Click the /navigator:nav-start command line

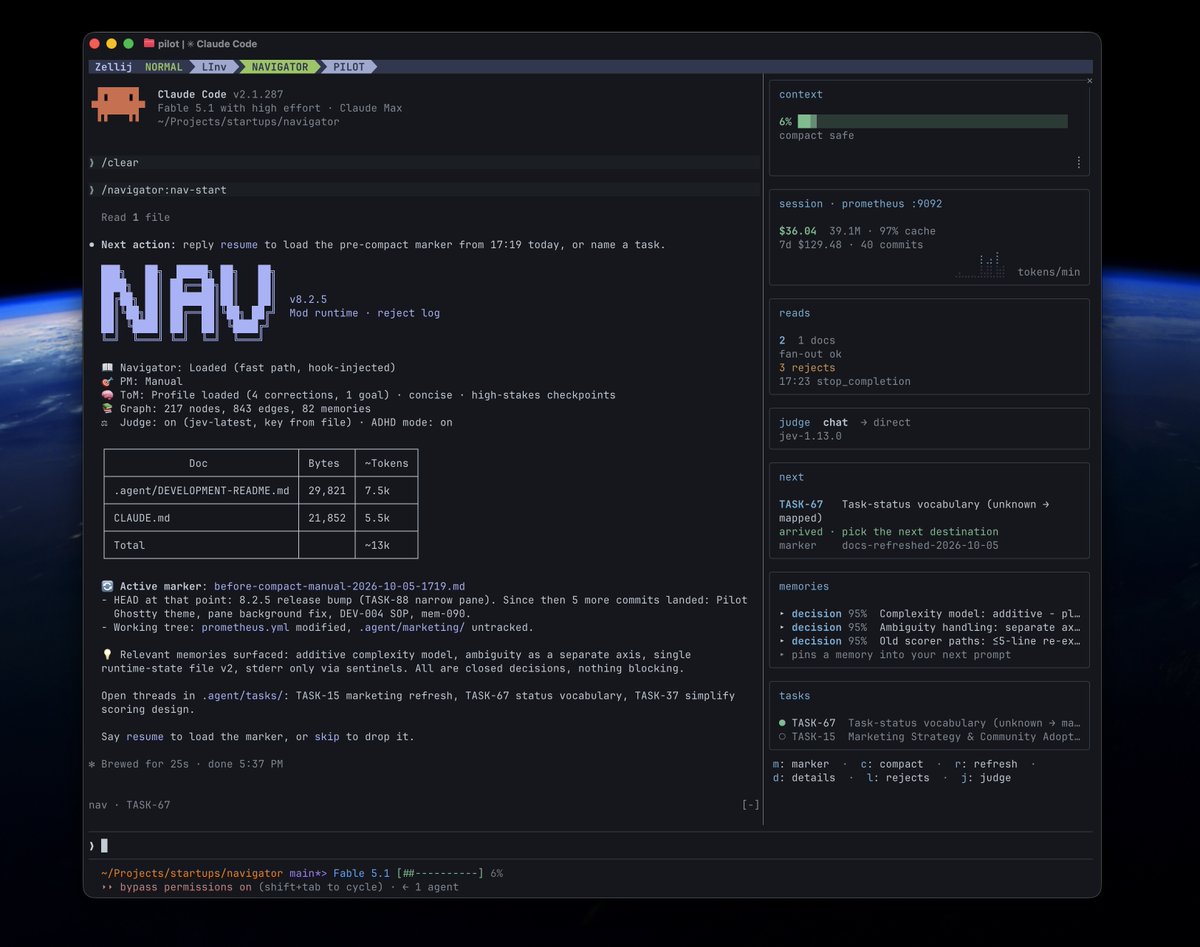pyautogui.click(x=423, y=190)
